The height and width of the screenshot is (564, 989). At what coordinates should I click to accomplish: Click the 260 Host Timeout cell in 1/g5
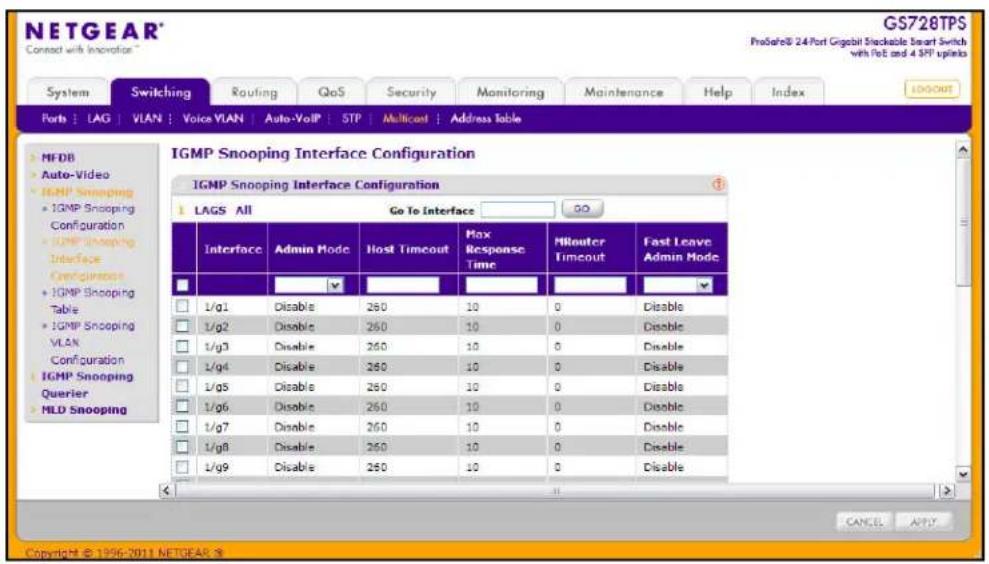coord(377,387)
